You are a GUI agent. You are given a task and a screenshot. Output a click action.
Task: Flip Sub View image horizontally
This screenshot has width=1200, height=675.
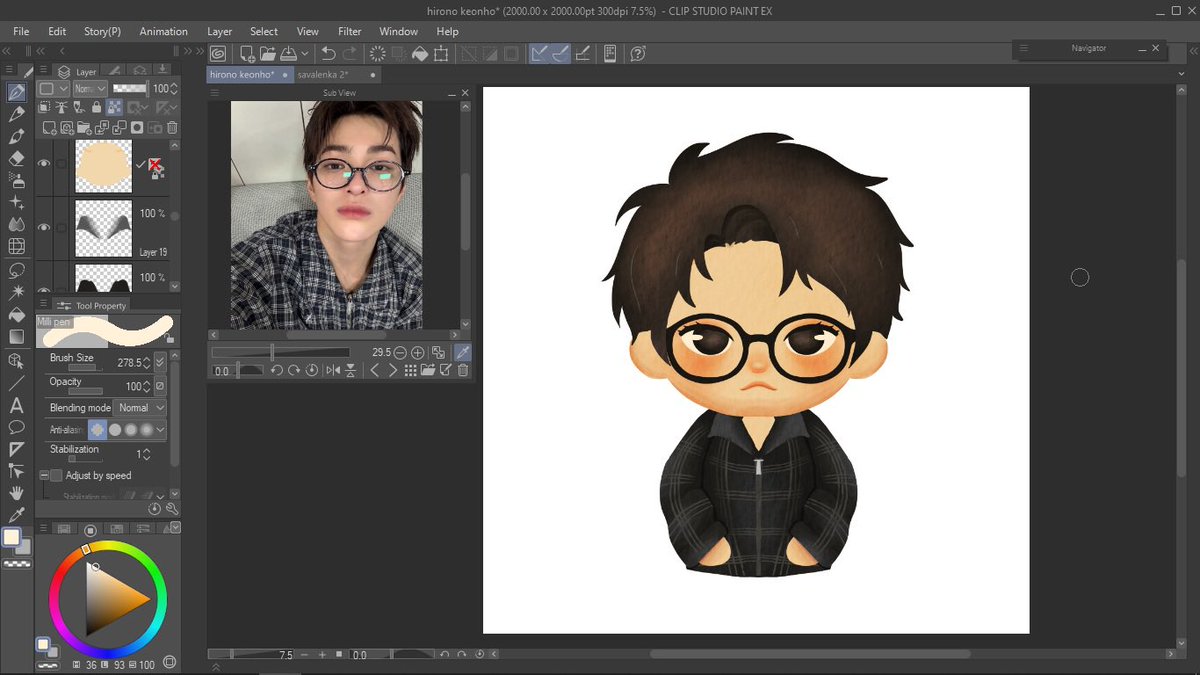pyautogui.click(x=332, y=370)
